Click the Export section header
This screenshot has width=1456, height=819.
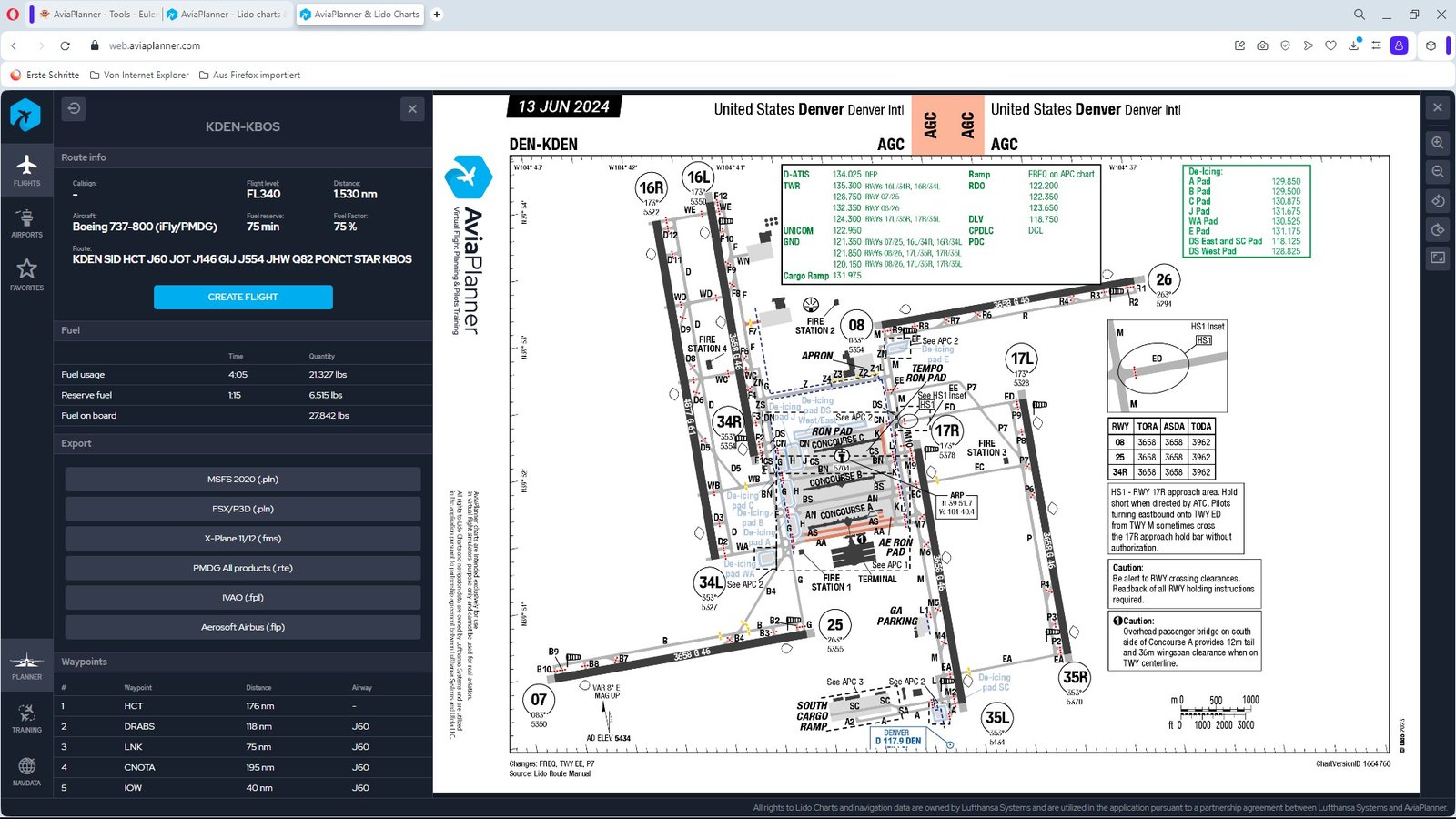tap(243, 443)
